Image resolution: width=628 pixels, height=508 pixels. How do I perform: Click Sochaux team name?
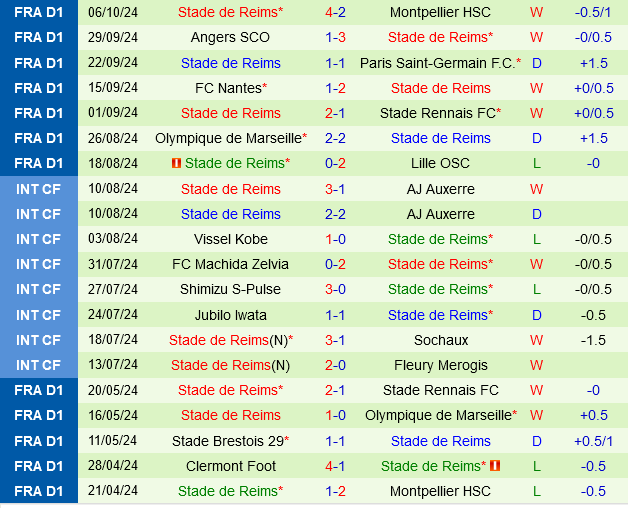pyautogui.click(x=440, y=340)
